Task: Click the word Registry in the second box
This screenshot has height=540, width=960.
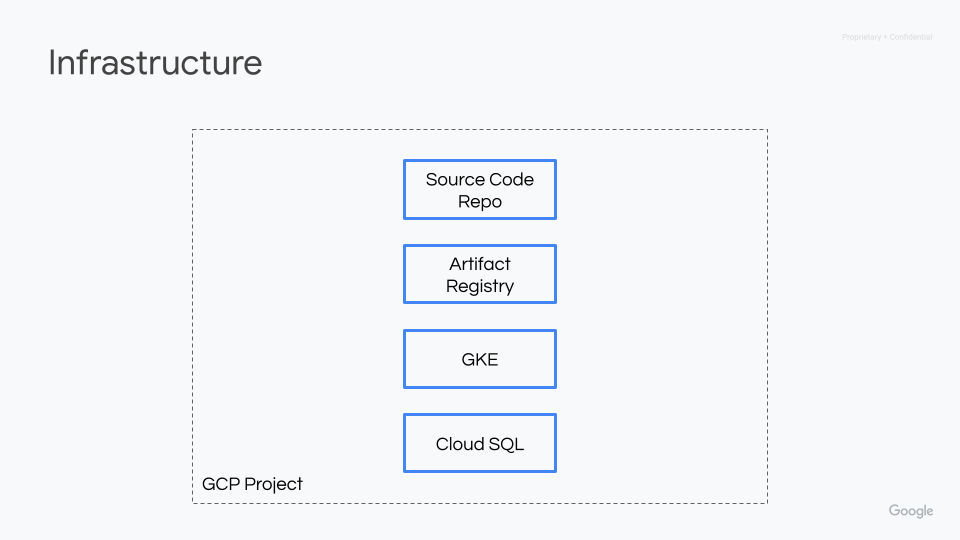Action: point(480,286)
